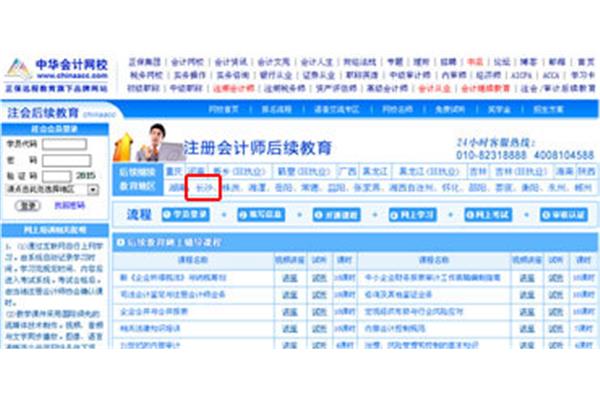Select 招生方案 in the blue navigation bar
The height and width of the screenshot is (400, 600).
(x=548, y=110)
